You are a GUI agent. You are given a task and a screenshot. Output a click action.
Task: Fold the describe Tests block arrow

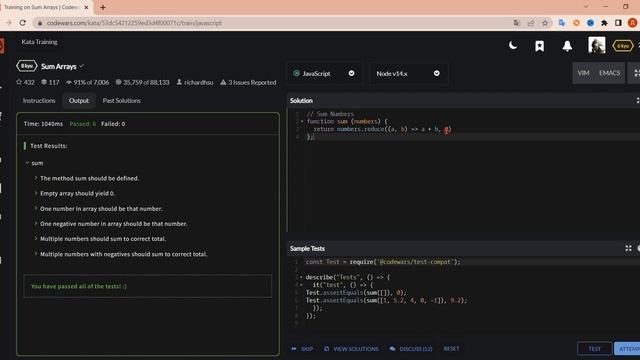tap(301, 277)
